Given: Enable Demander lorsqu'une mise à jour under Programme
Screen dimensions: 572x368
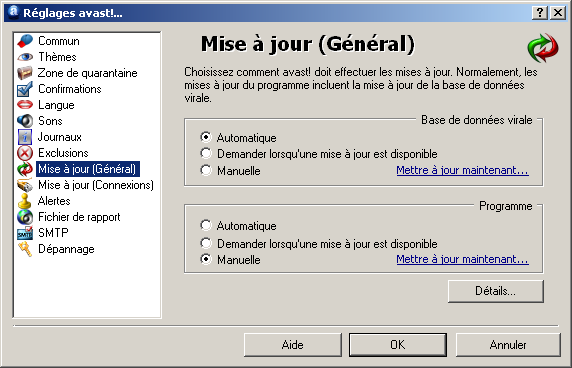Looking at the screenshot, I should (319, 243).
